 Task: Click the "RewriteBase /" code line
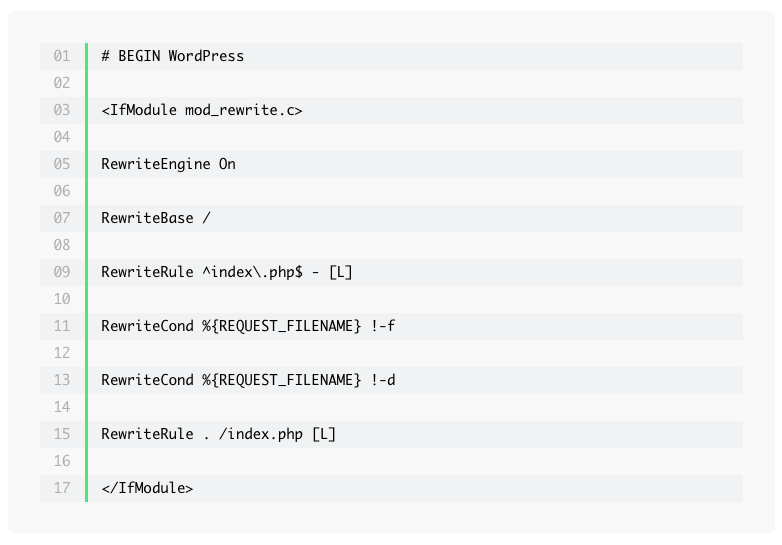pos(156,218)
